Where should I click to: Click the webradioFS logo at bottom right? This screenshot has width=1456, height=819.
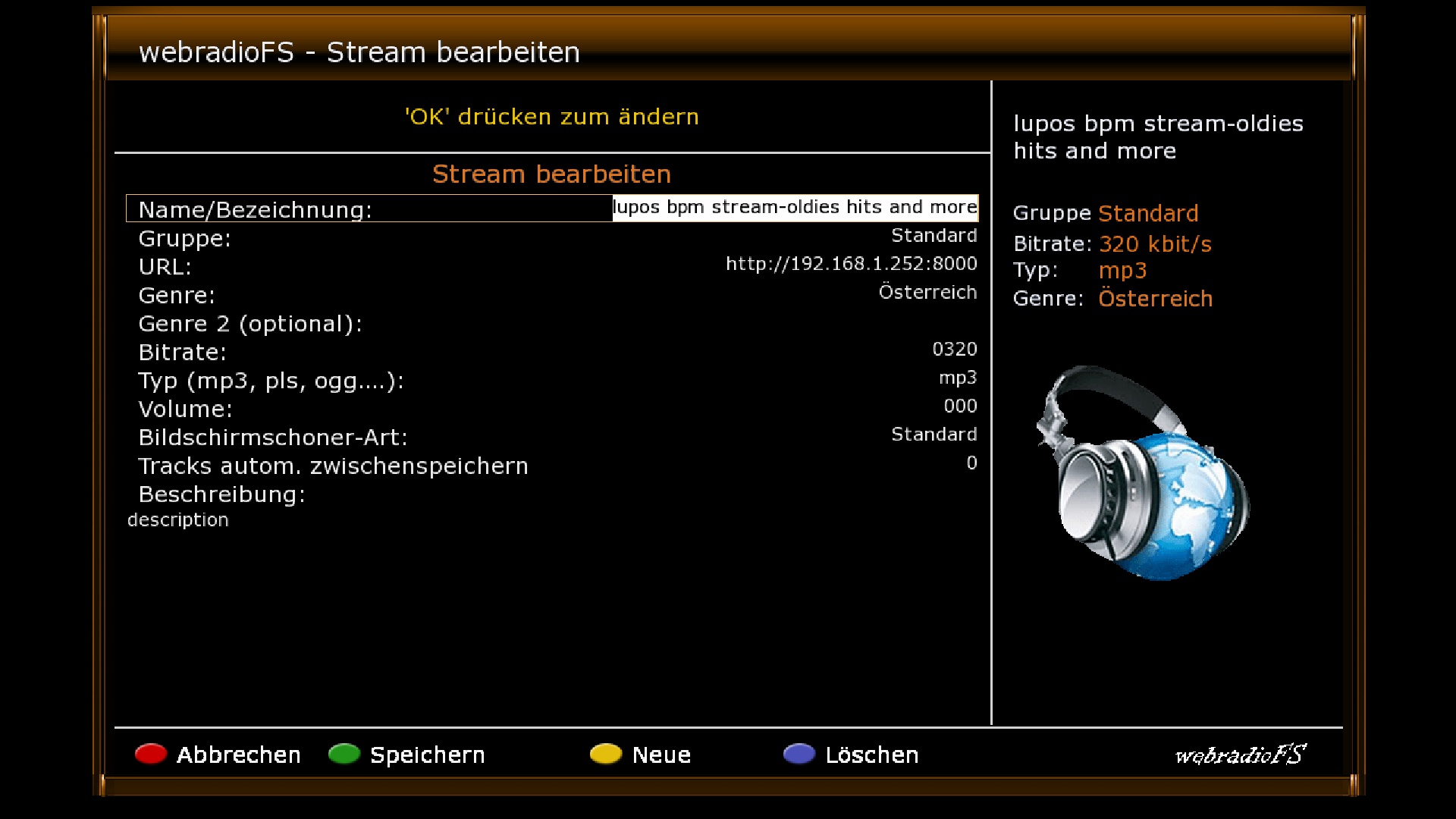pyautogui.click(x=1240, y=755)
